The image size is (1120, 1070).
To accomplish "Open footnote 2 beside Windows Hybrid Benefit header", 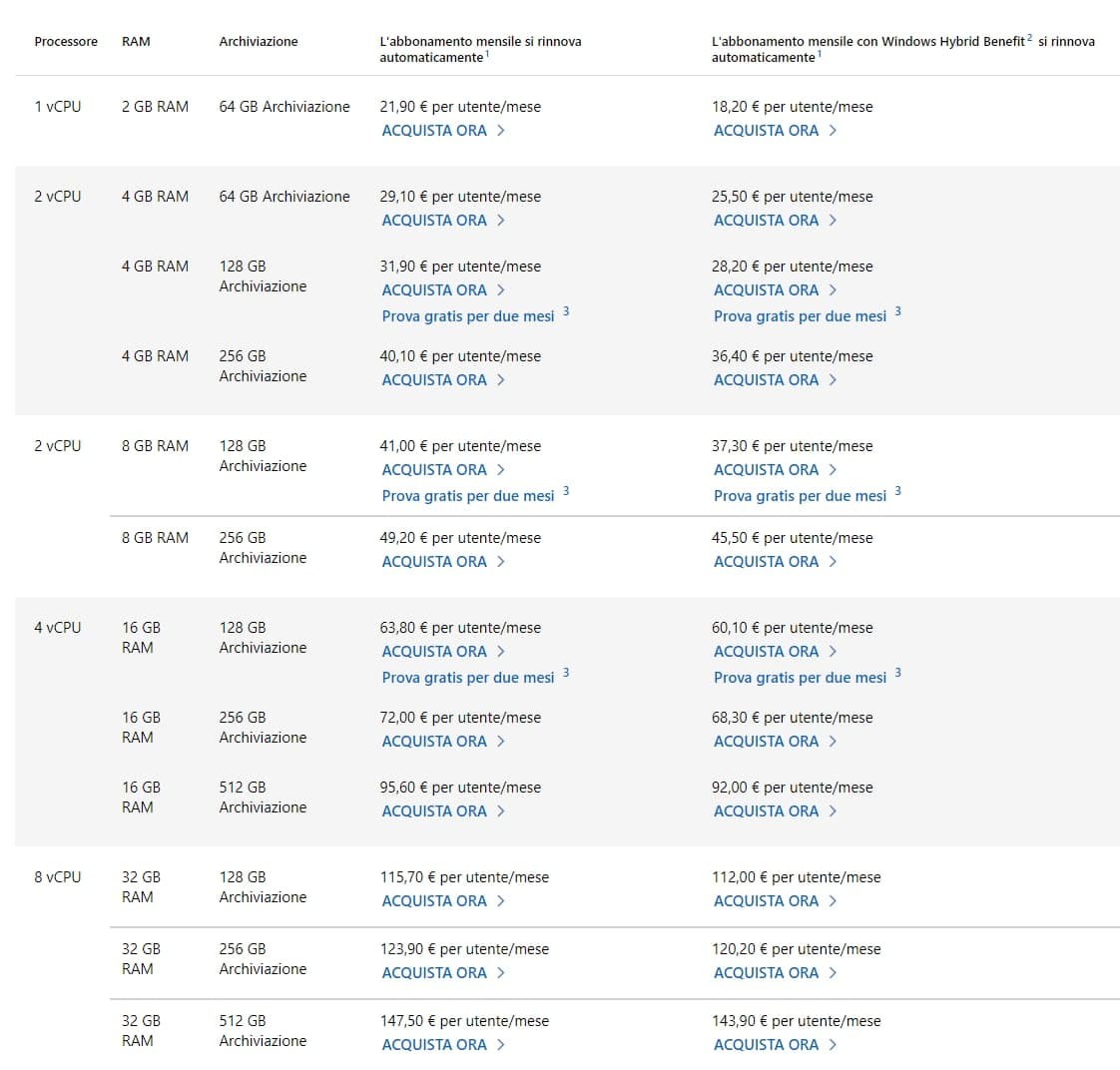I will tap(1029, 38).
